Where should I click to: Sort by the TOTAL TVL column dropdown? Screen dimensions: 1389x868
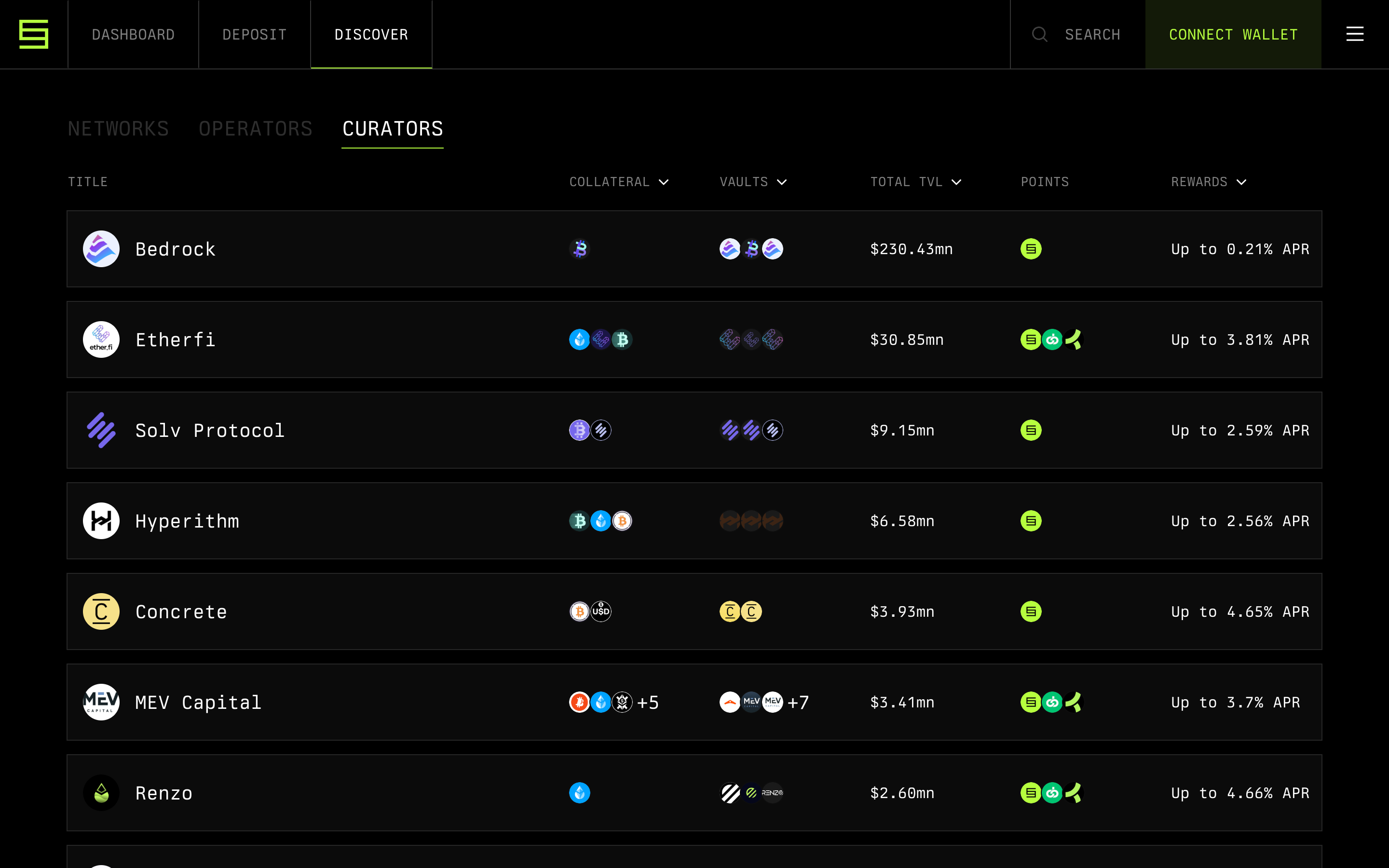click(916, 182)
